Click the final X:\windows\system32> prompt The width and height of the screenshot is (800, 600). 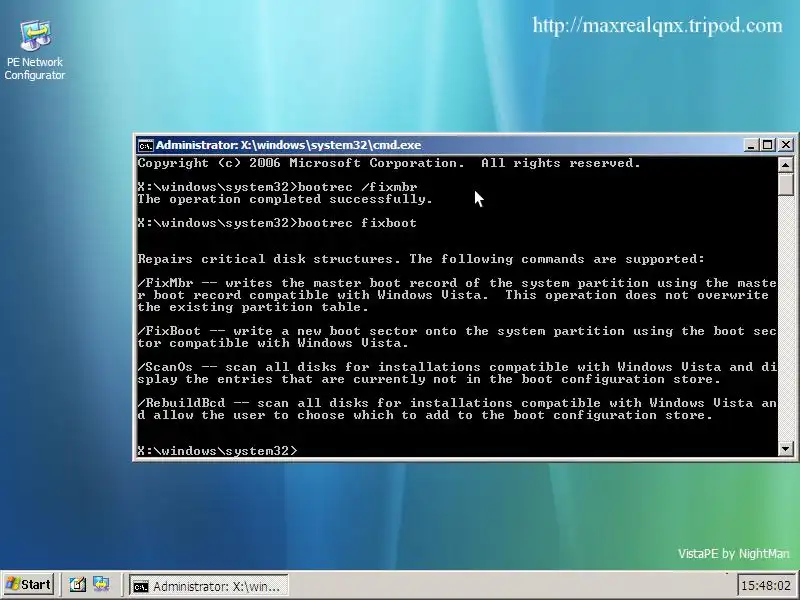(x=217, y=451)
